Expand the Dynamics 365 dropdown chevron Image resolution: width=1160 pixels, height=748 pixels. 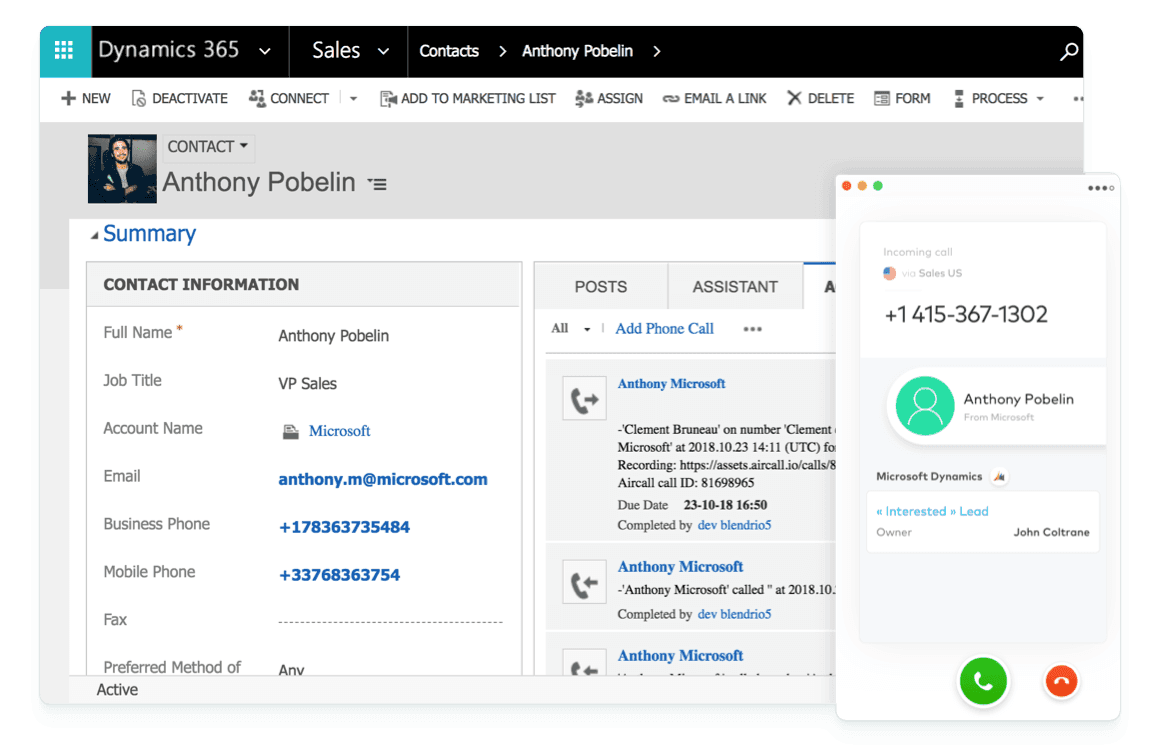pos(264,51)
